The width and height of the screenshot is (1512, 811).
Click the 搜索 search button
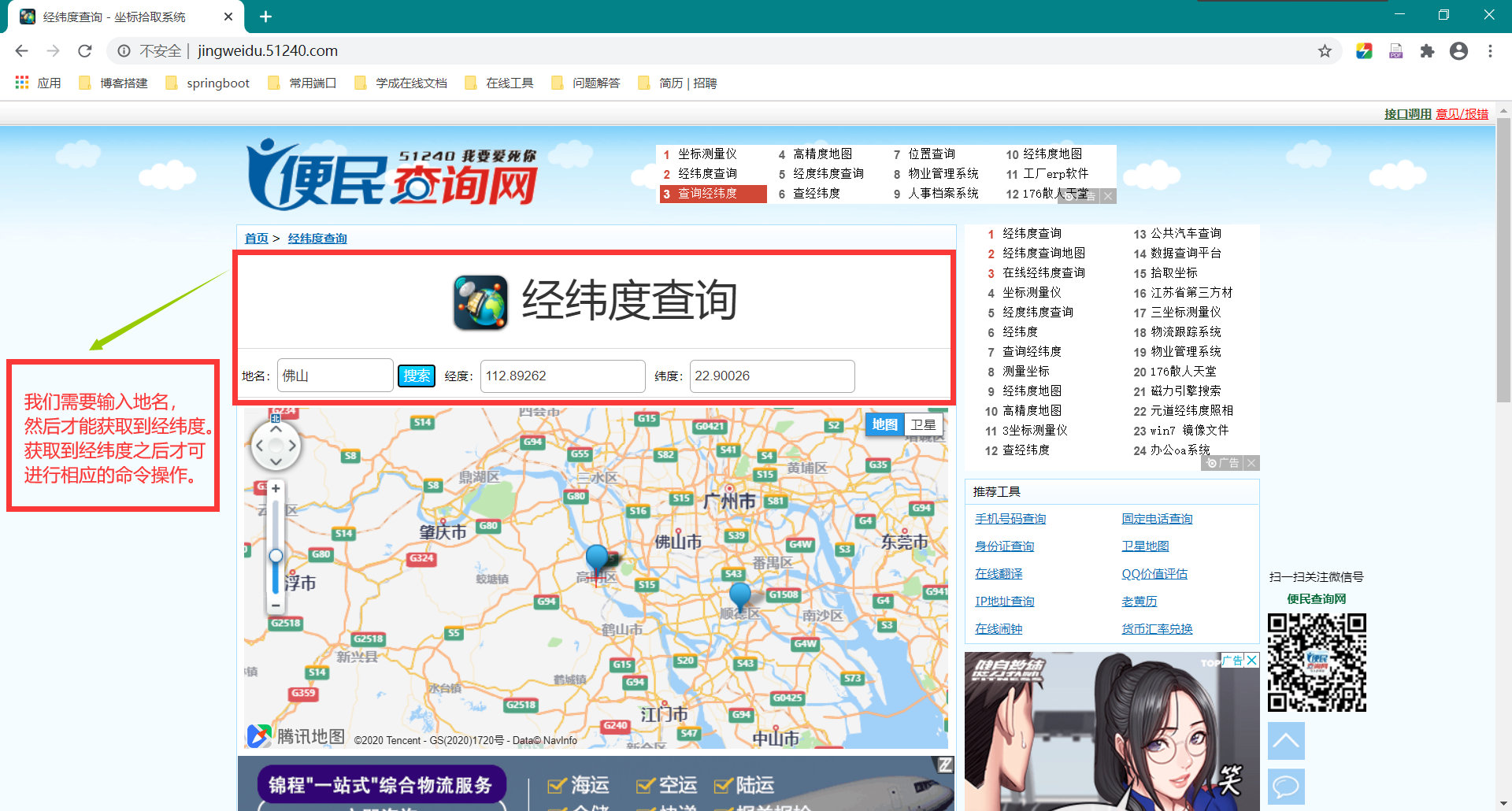tap(417, 376)
